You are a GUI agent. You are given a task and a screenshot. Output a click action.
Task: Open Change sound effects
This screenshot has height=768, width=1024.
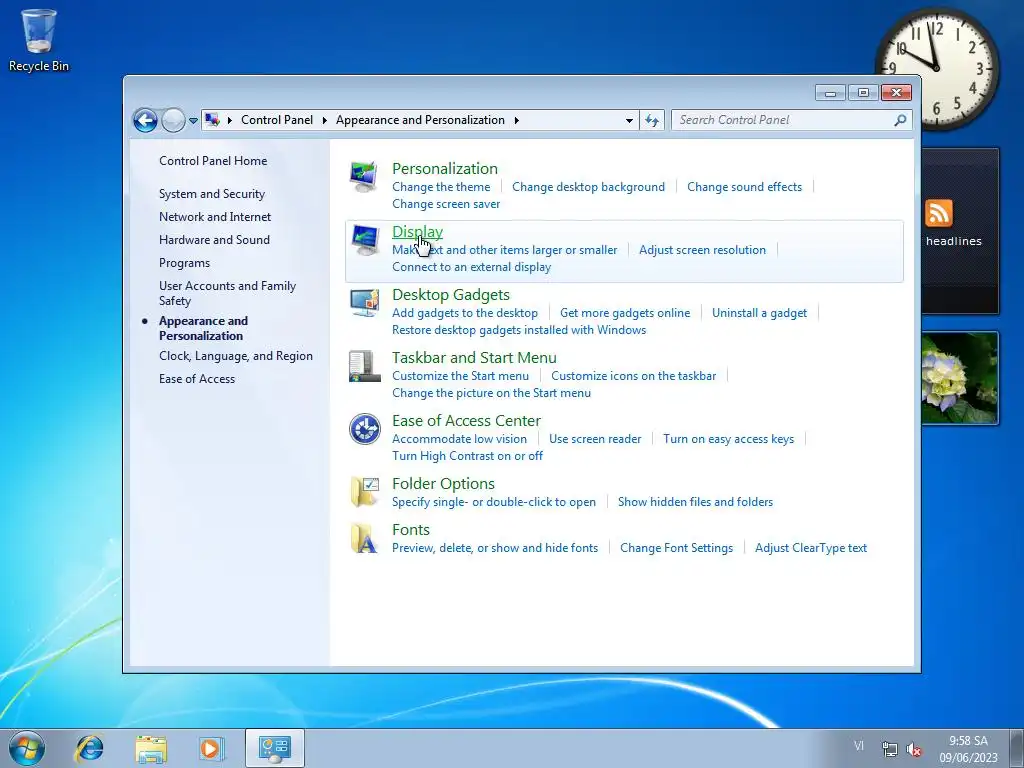click(x=744, y=187)
